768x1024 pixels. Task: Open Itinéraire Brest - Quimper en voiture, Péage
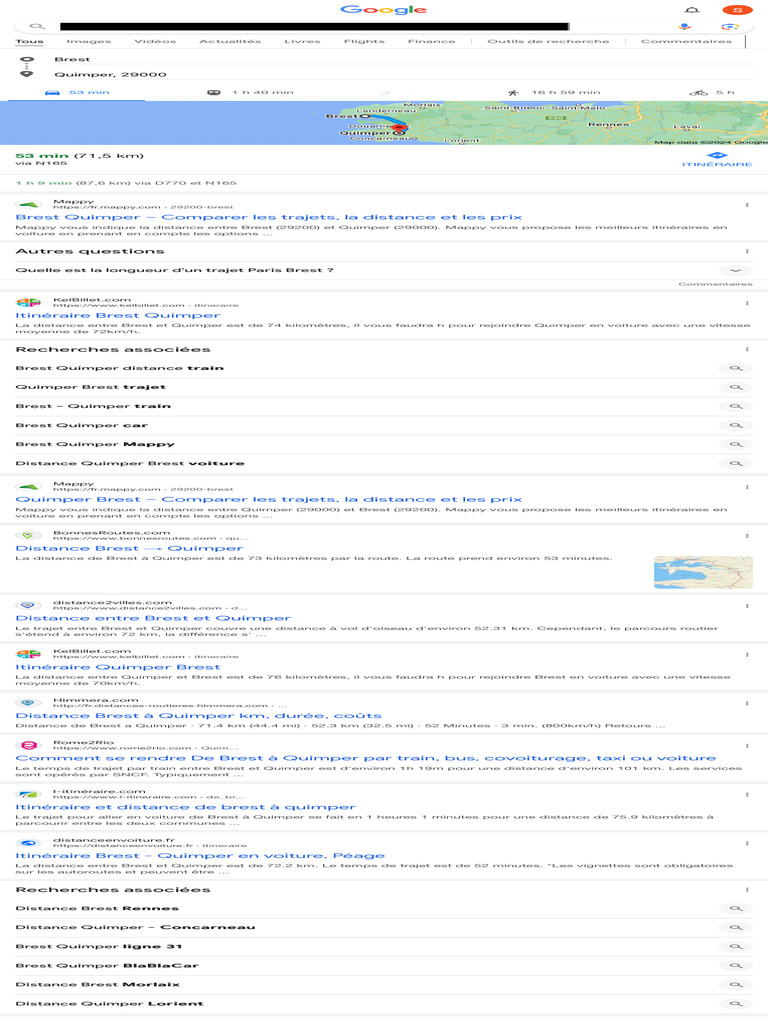(x=200, y=856)
